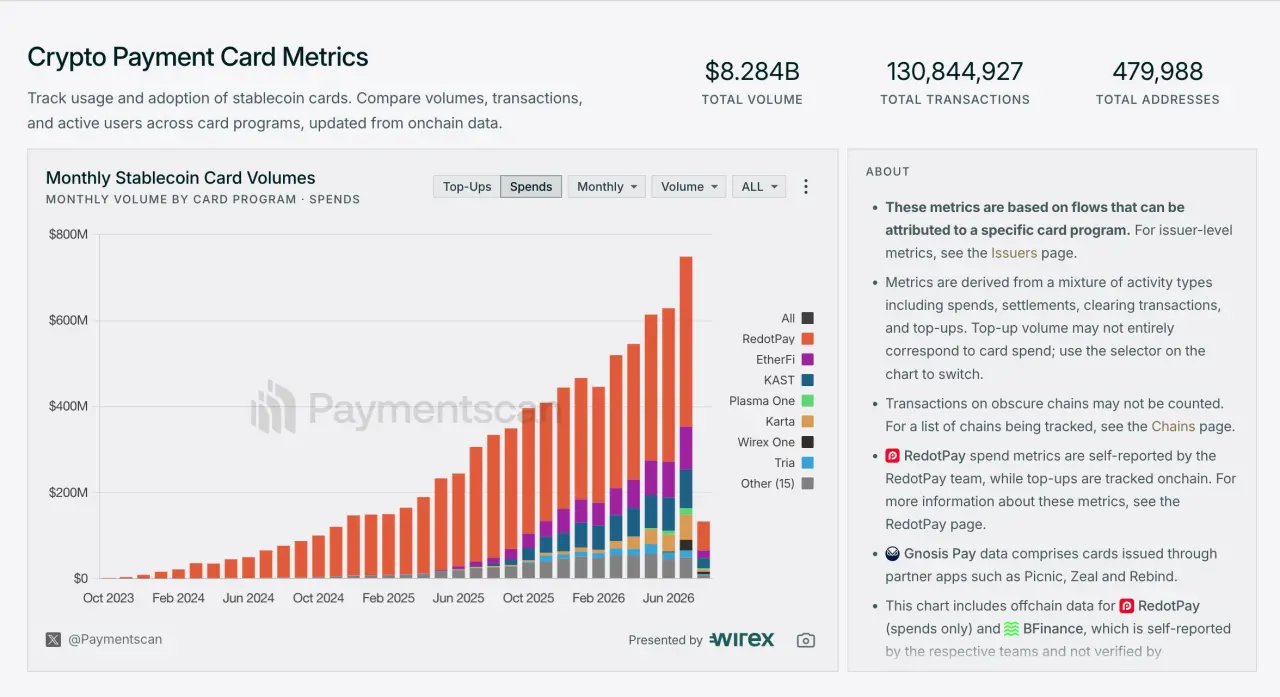
Task: Click the Feb 2025 x-axis label
Action: click(x=388, y=598)
